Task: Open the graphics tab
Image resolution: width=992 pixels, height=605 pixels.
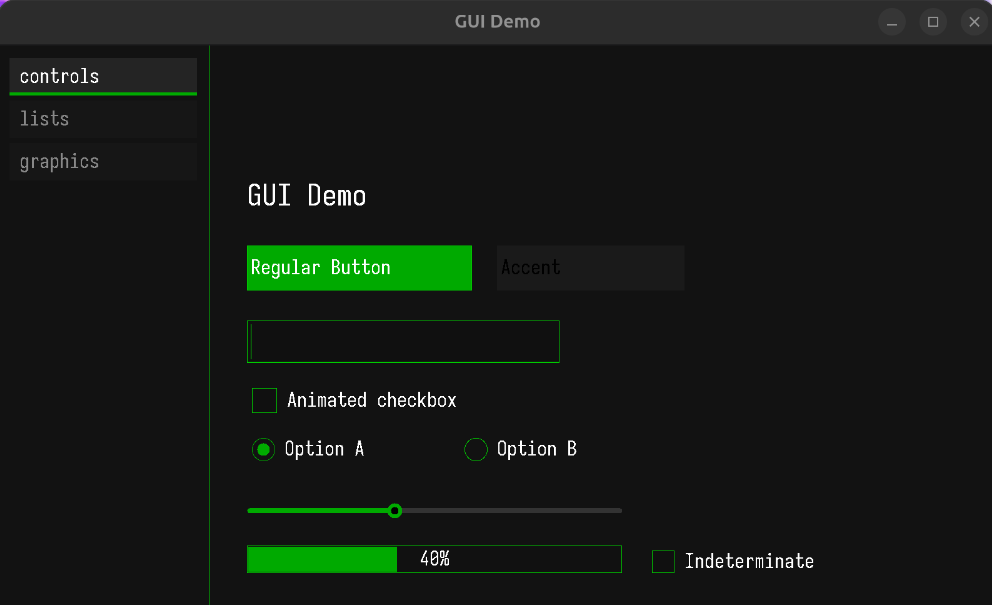Action: [103, 162]
